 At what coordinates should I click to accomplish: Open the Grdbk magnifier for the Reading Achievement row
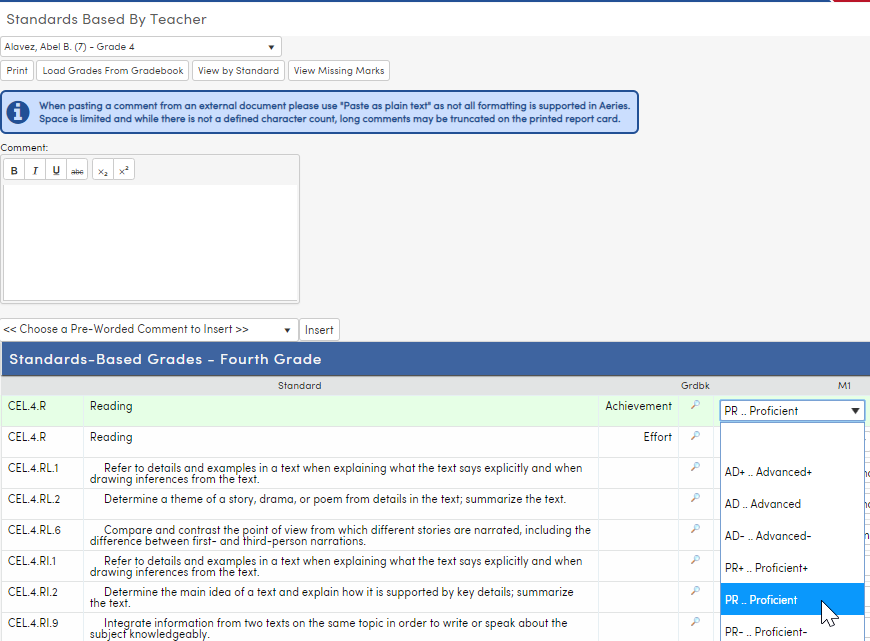(x=695, y=406)
